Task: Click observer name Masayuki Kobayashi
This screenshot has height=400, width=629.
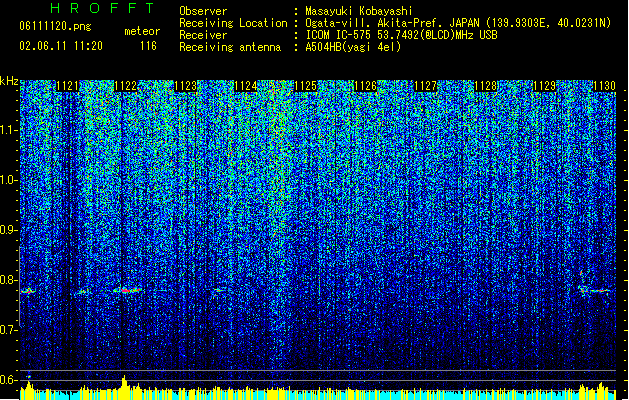Action: (359, 11)
